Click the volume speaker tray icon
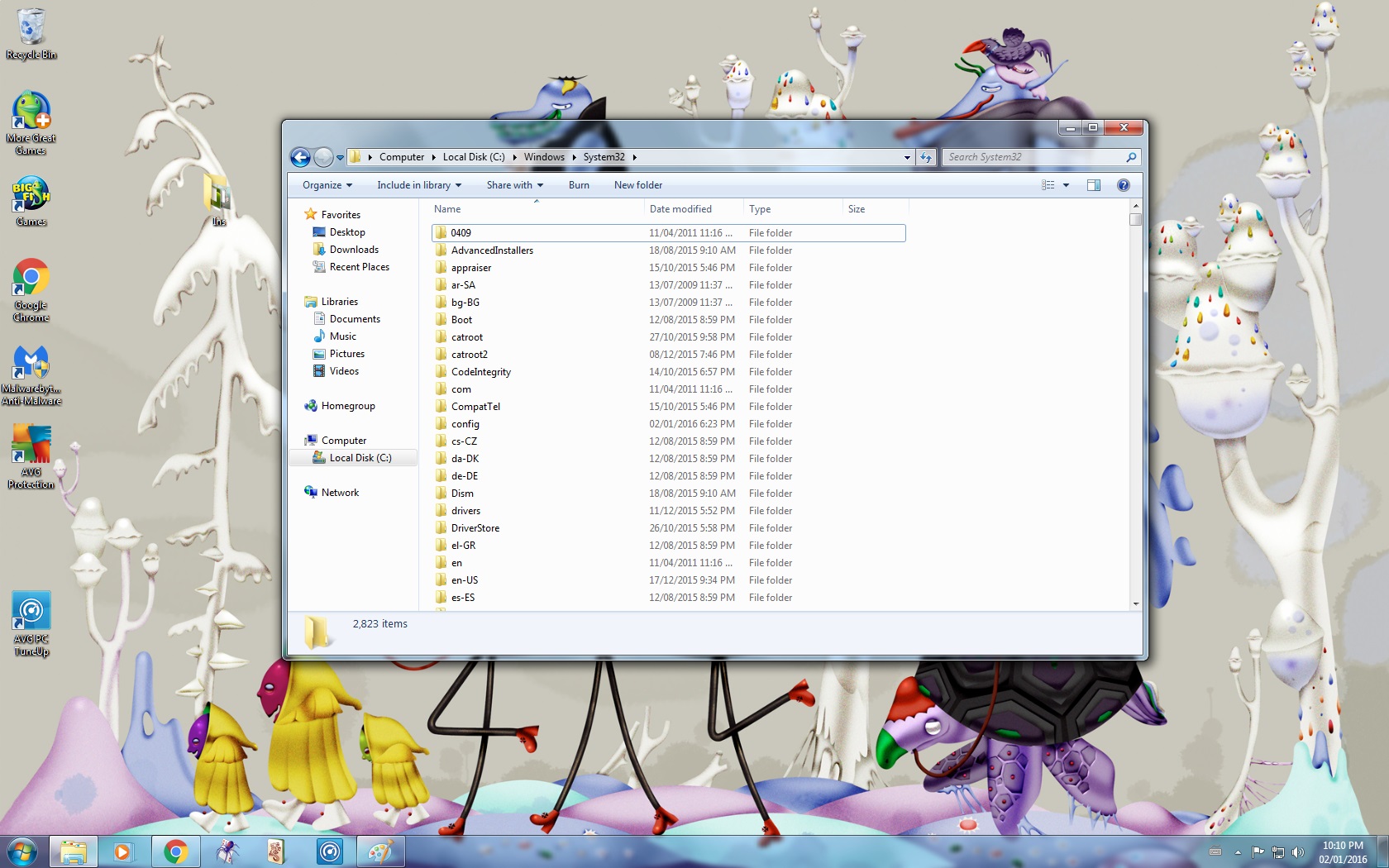Image resolution: width=1389 pixels, height=868 pixels. 1297,852
